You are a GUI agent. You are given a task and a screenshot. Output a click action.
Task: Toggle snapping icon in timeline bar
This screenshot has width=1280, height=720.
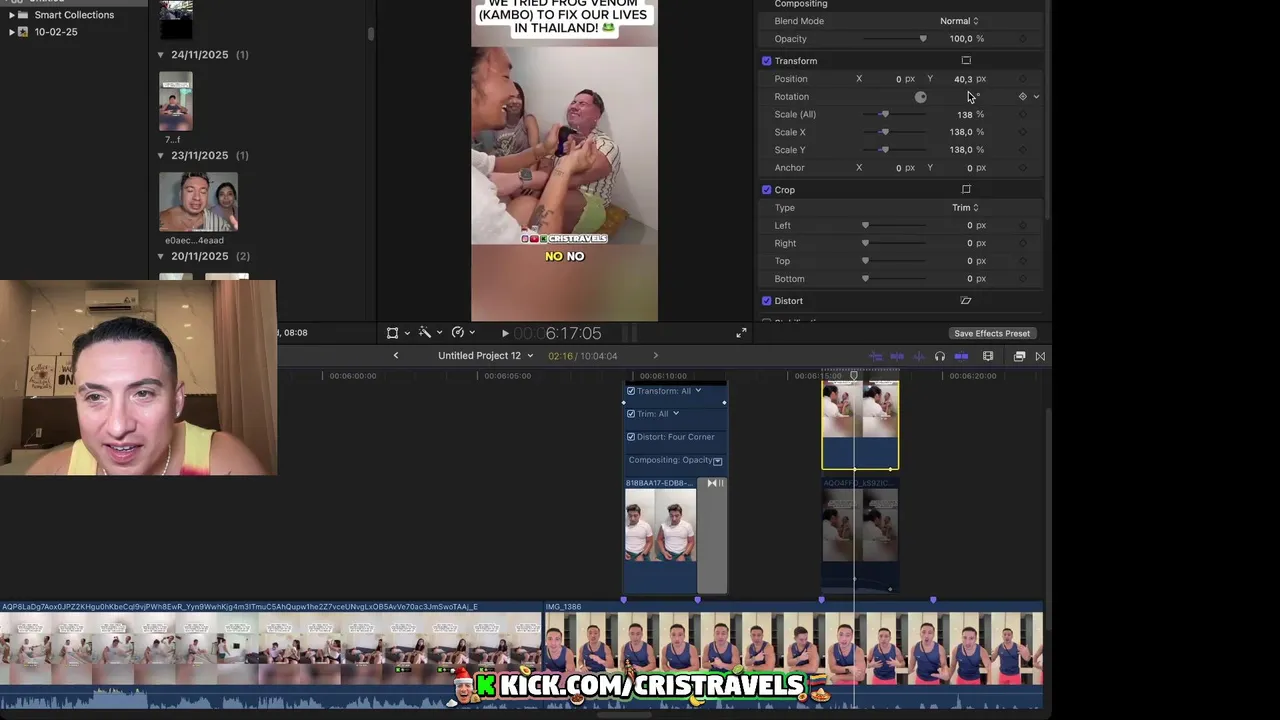pyautogui.click(x=961, y=356)
